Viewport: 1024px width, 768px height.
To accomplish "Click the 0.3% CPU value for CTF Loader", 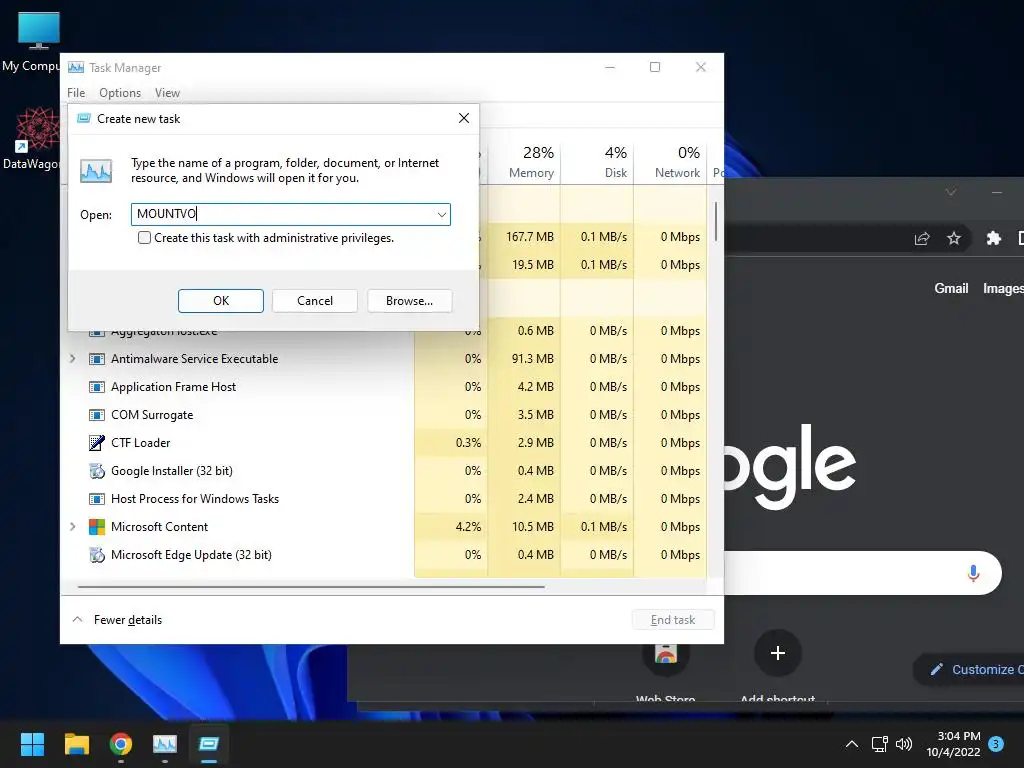I will 468,443.
